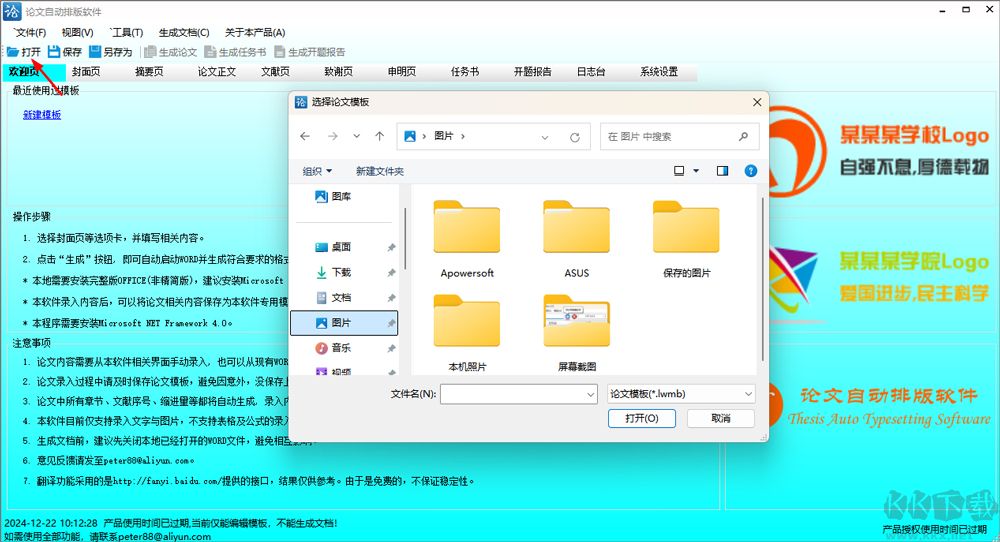Click the 文件名(N) input field
1000x542 pixels.
click(x=518, y=394)
